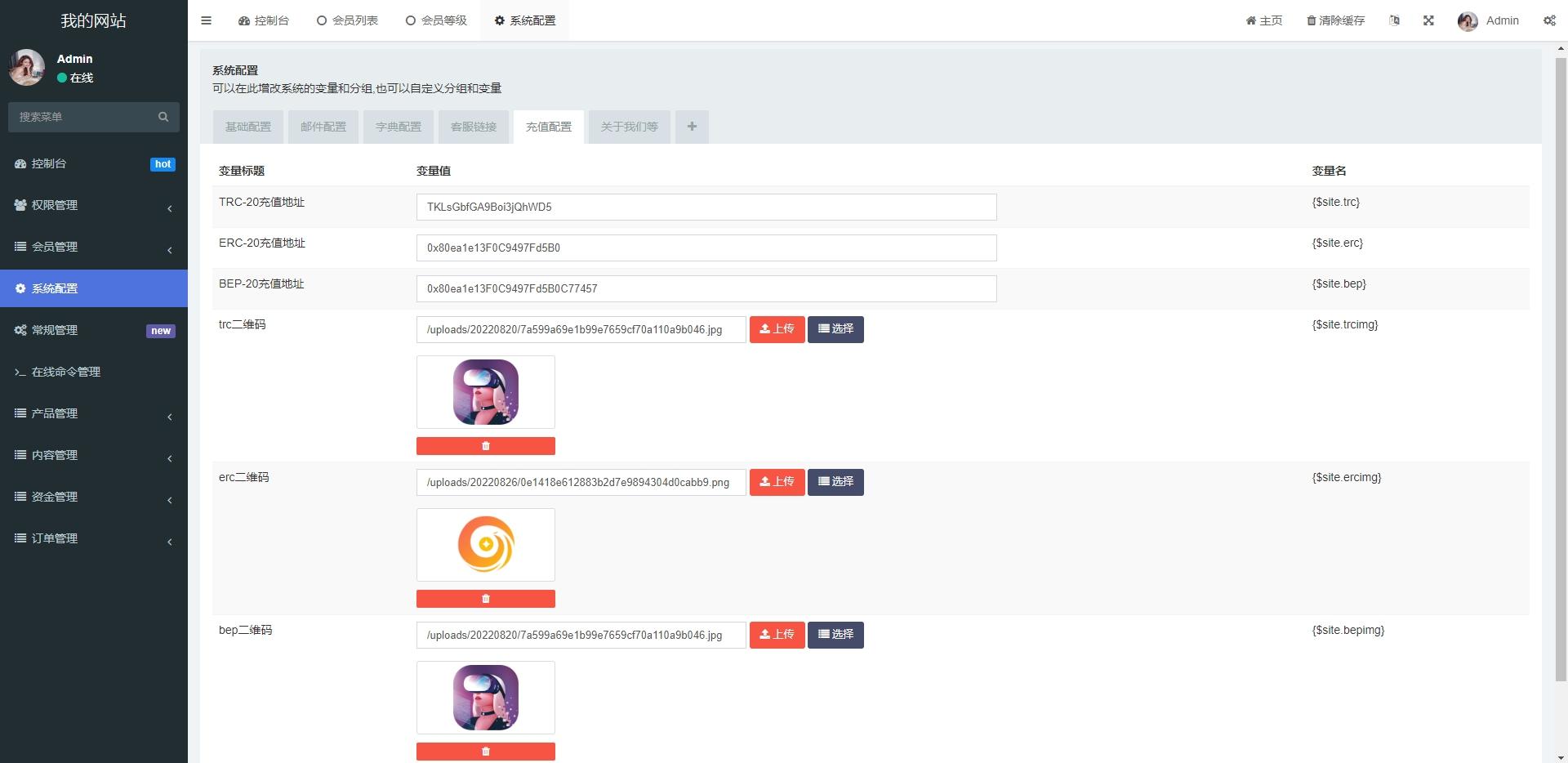Upload a file for erc二维码

(x=777, y=482)
